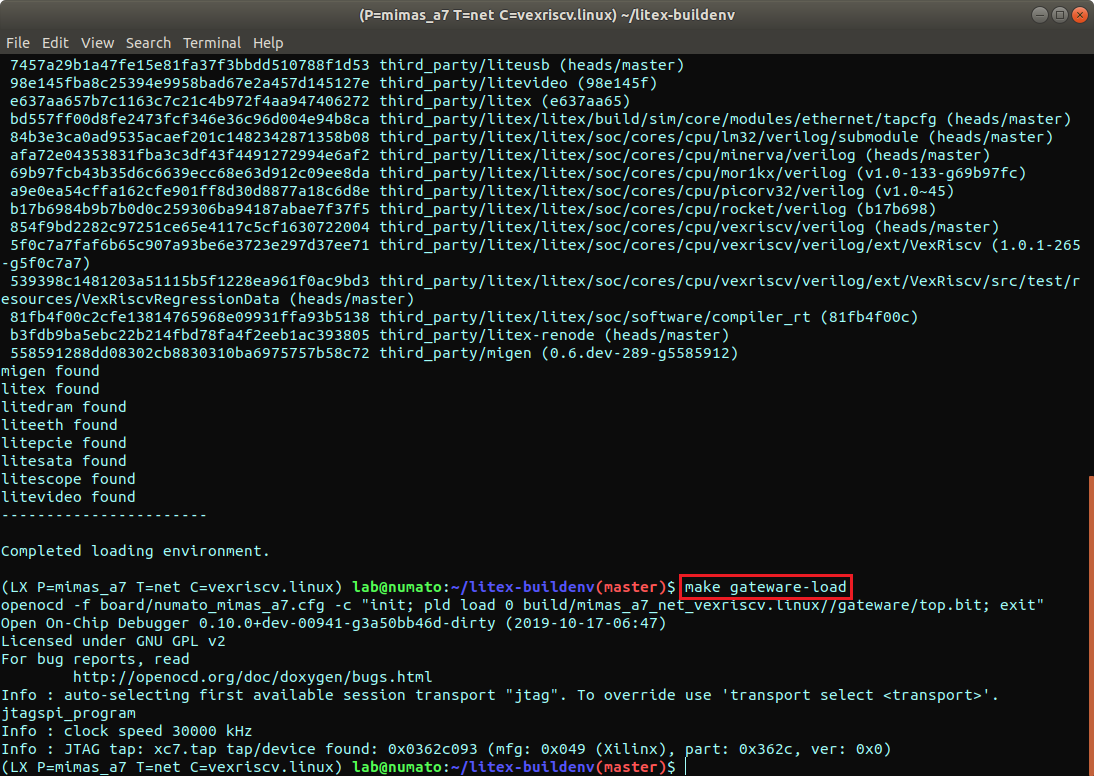Open the Edit menu
Viewport: 1094px width, 776px height.
55,43
